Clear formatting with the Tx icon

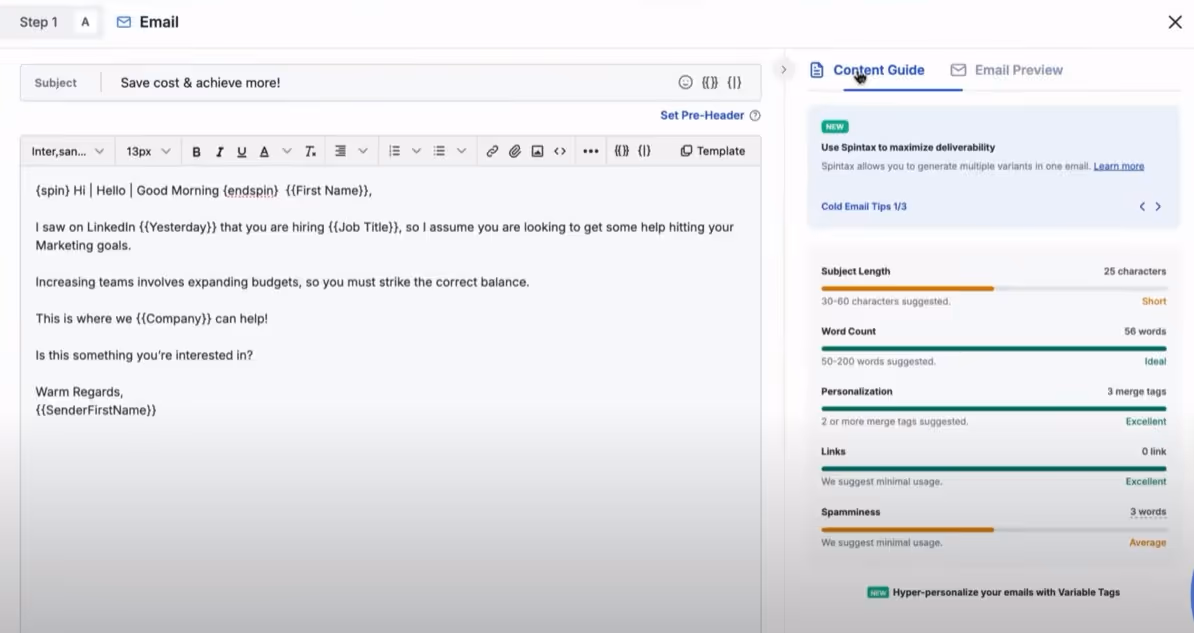pyautogui.click(x=310, y=150)
